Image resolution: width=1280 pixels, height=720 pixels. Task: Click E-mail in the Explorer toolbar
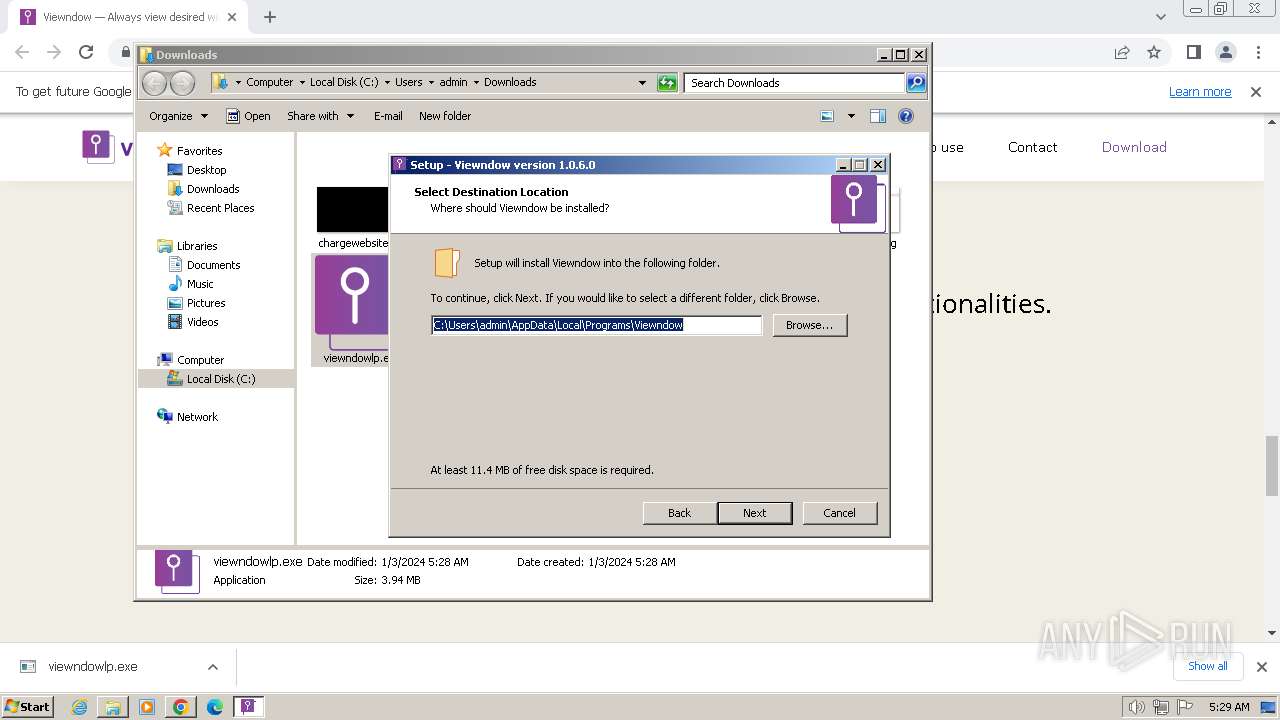click(x=388, y=116)
